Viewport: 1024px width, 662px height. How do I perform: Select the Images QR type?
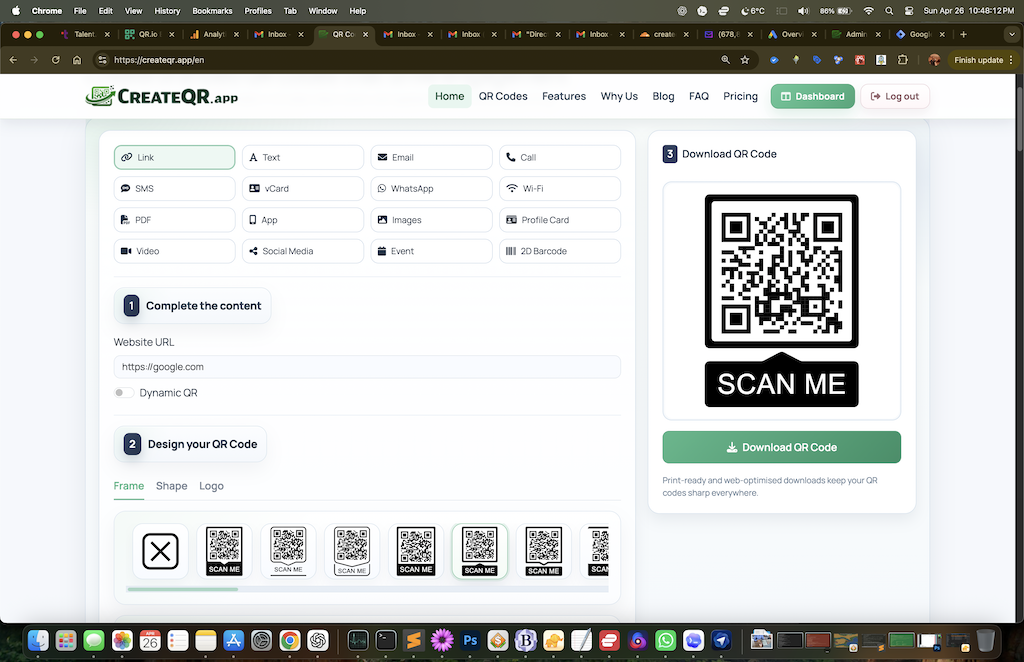pyautogui.click(x=432, y=220)
